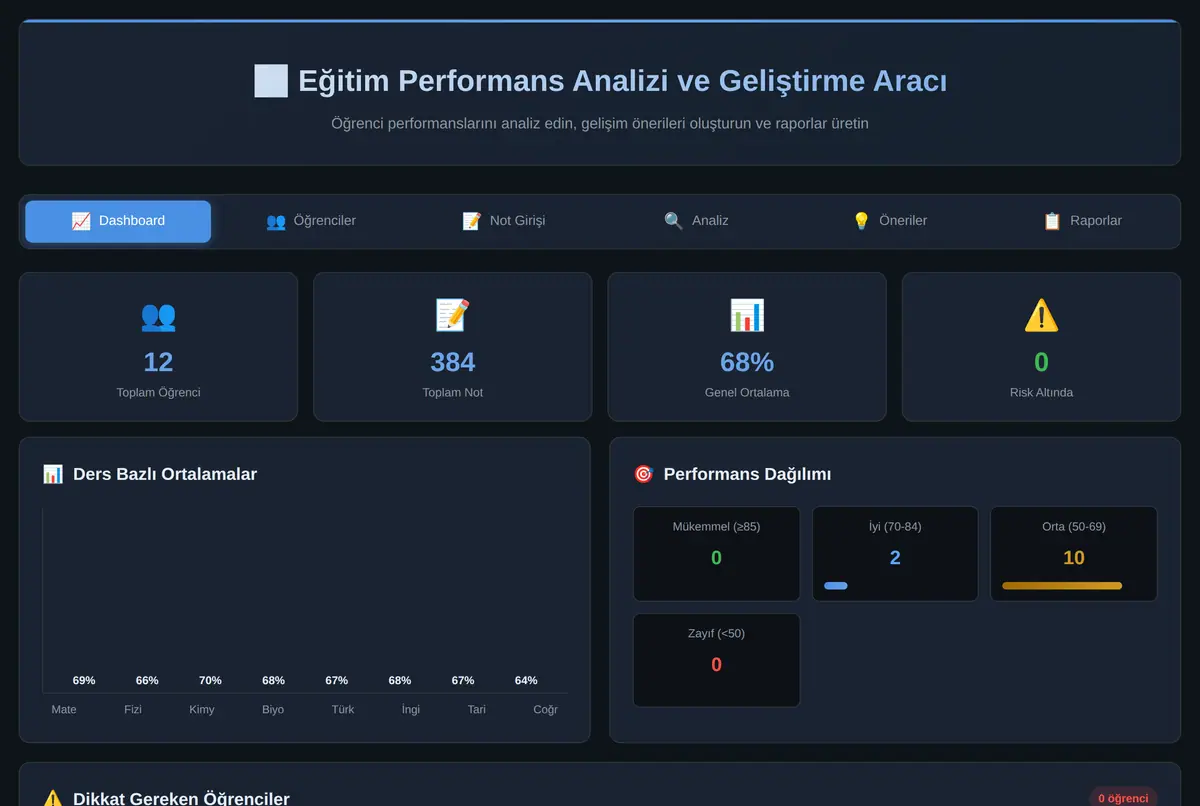Click the 69% value above Mate

pyautogui.click(x=84, y=681)
